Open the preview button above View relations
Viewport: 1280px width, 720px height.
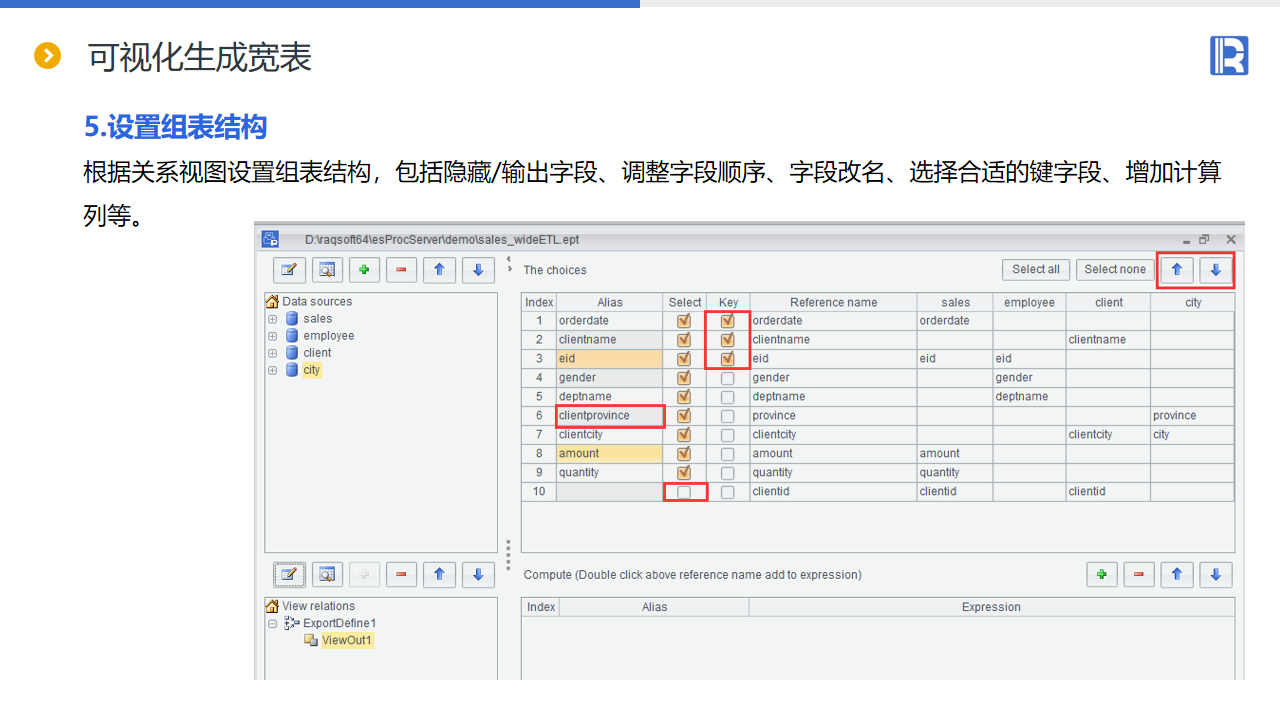[x=327, y=574]
